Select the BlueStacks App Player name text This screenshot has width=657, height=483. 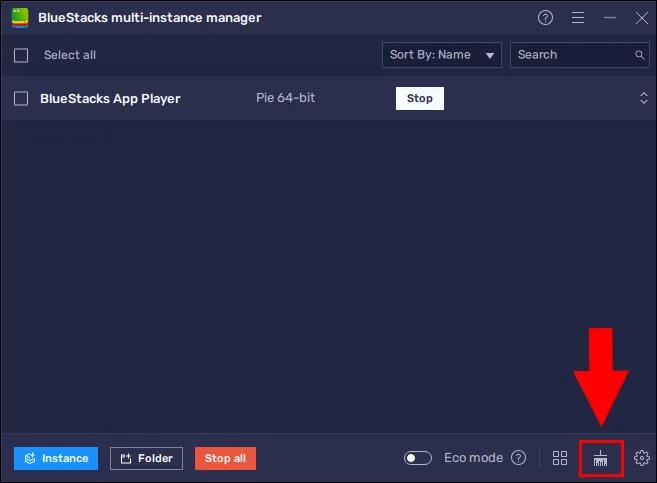click(110, 99)
